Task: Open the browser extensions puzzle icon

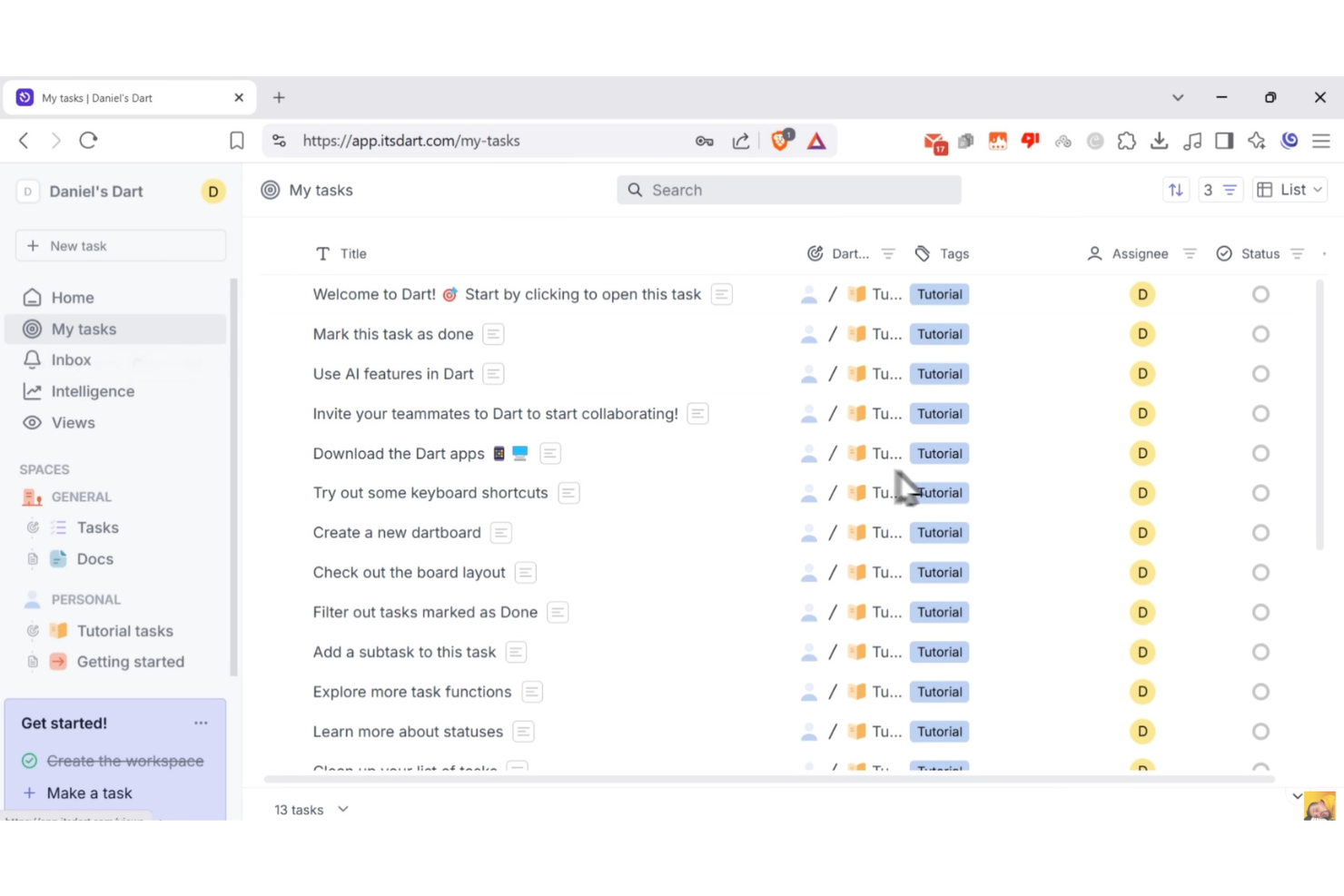Action: point(1127,141)
